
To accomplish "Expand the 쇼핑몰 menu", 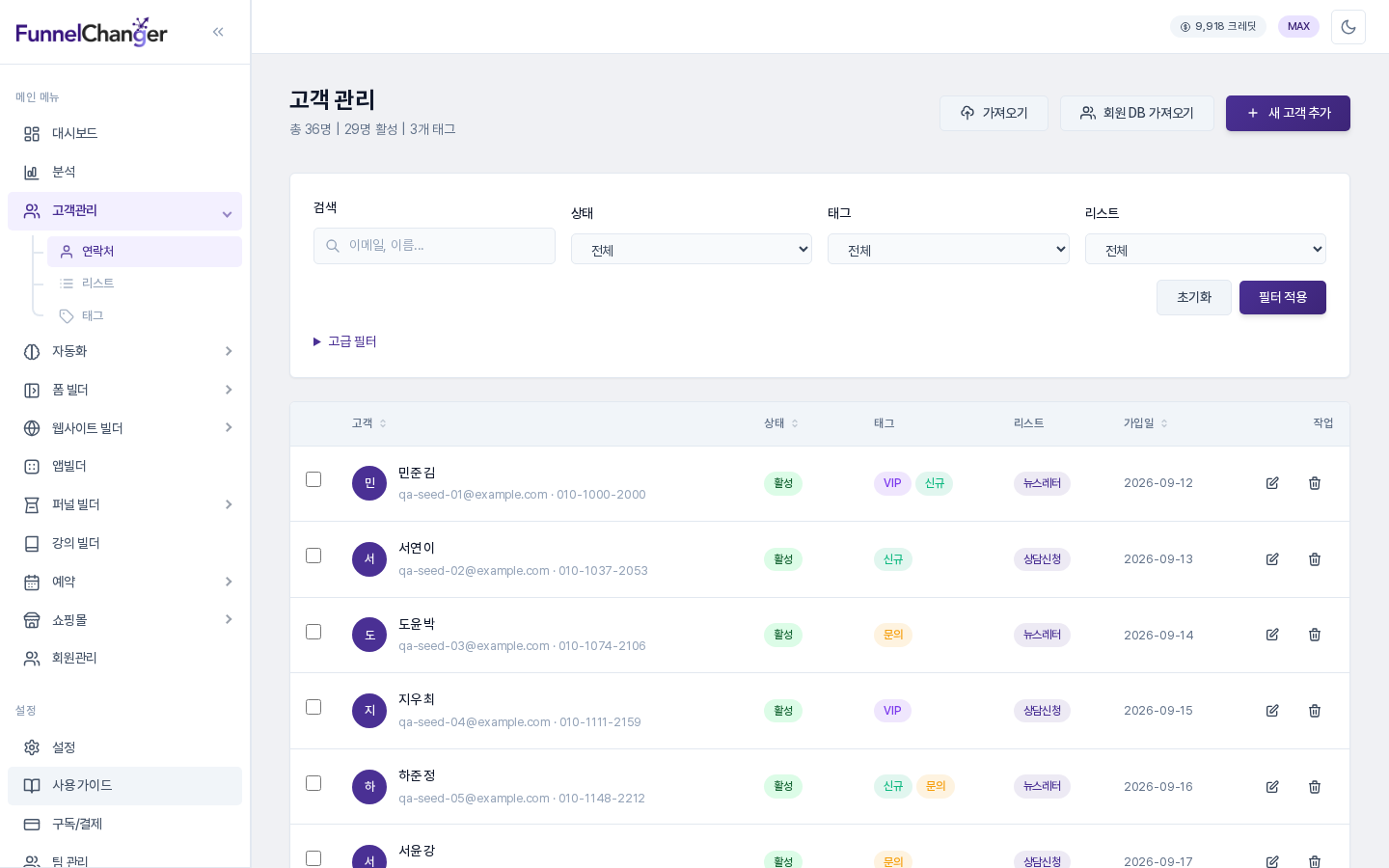I will 125,620.
